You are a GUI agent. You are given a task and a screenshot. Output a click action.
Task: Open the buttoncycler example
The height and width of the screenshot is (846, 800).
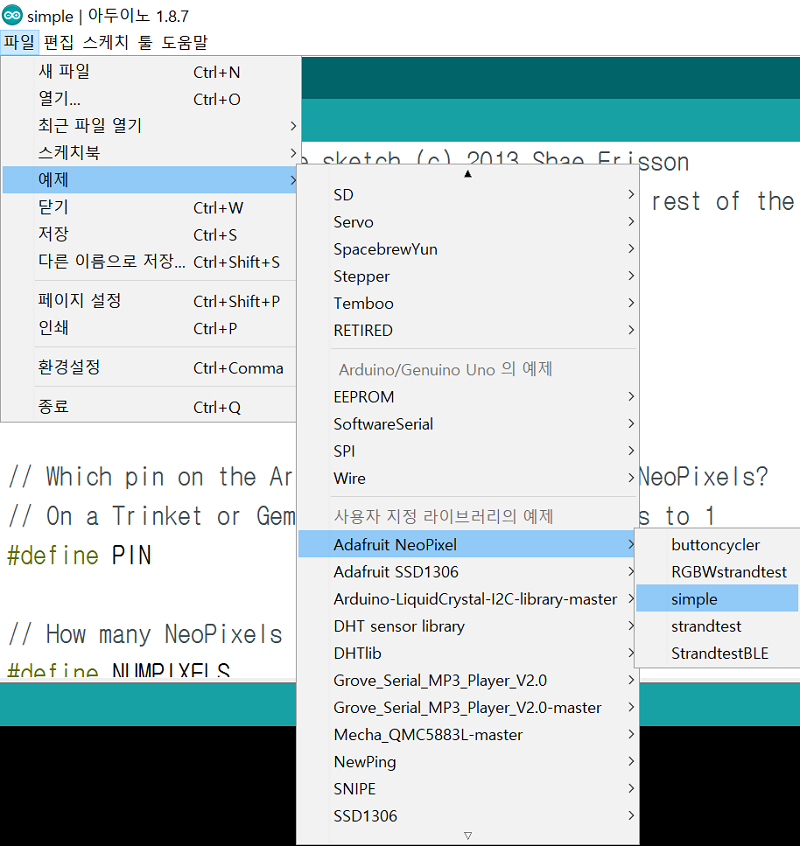click(717, 544)
